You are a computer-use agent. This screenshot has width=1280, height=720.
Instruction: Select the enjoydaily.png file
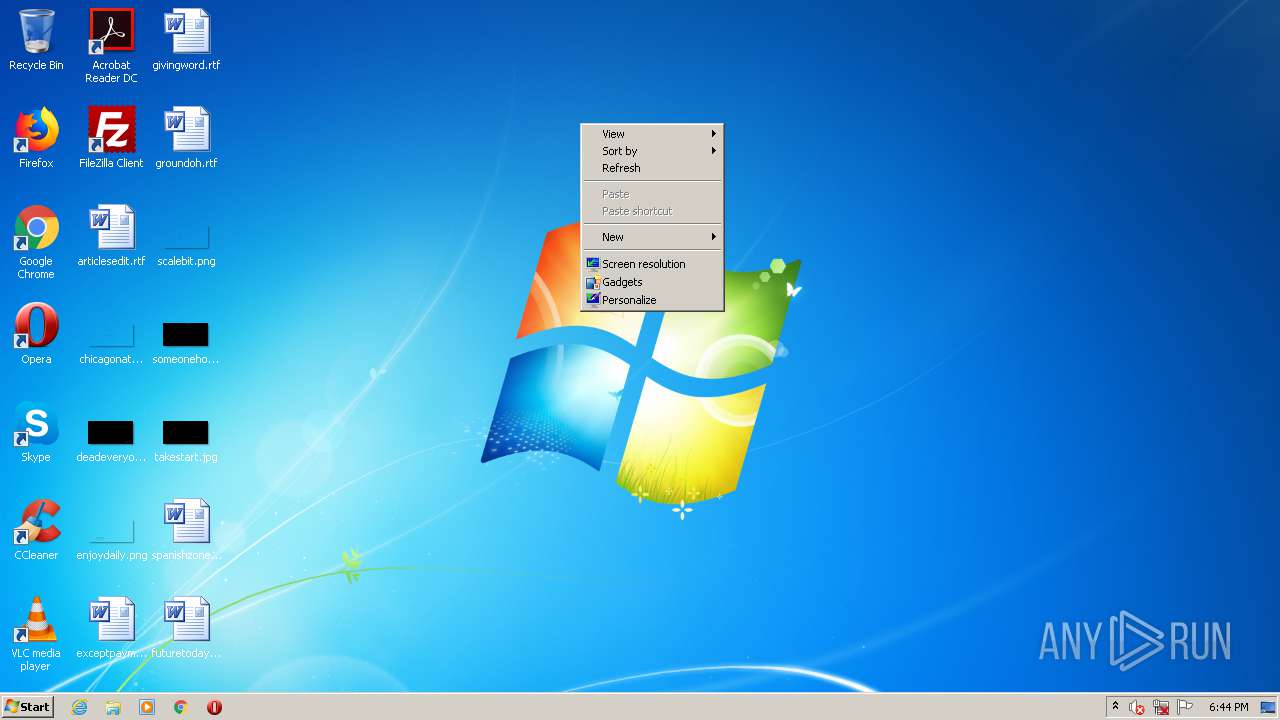111,538
